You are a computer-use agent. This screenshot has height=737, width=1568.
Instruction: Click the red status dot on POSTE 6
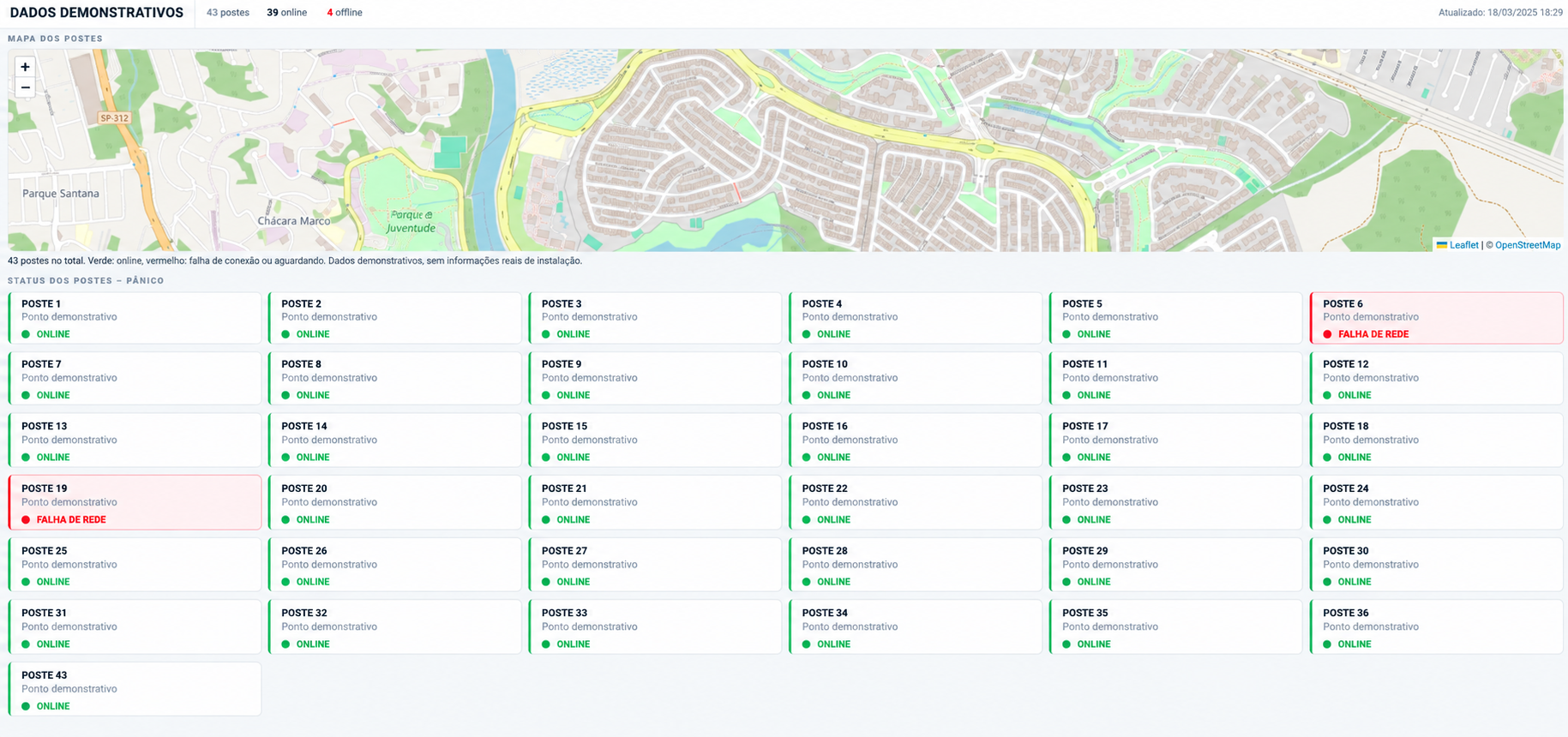coord(1327,334)
